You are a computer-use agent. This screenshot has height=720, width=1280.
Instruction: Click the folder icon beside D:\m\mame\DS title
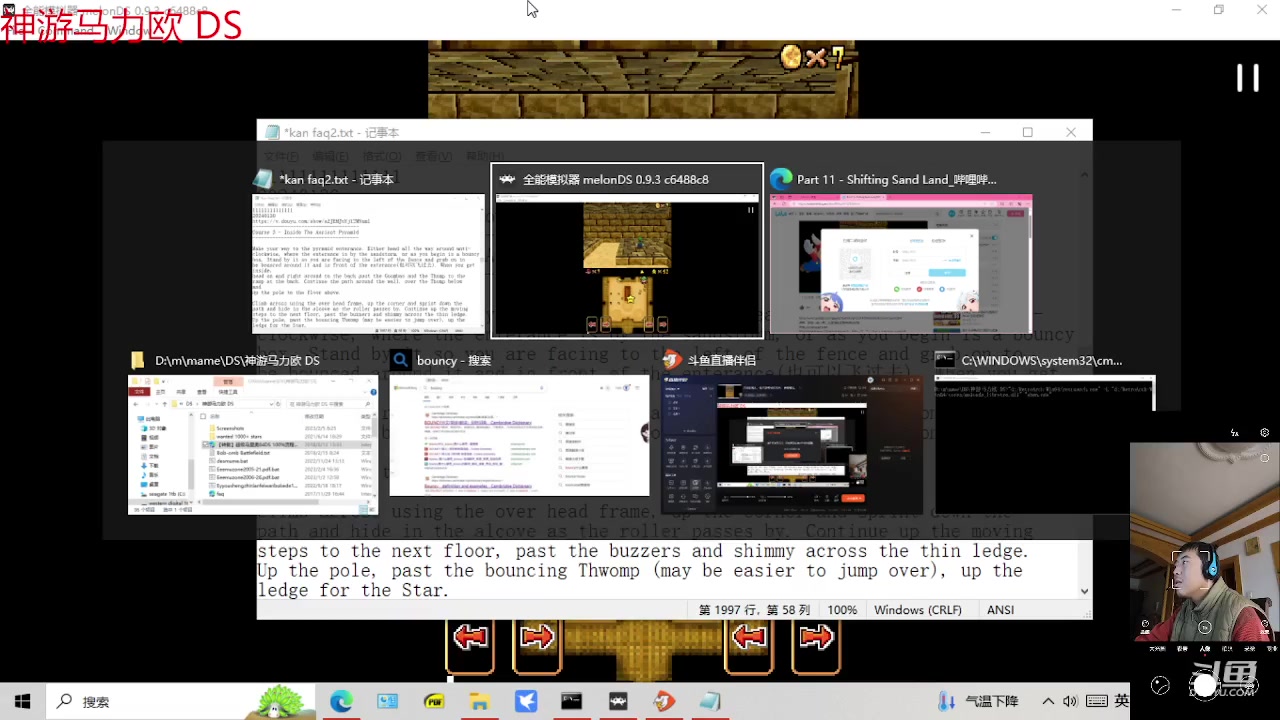[138, 361]
